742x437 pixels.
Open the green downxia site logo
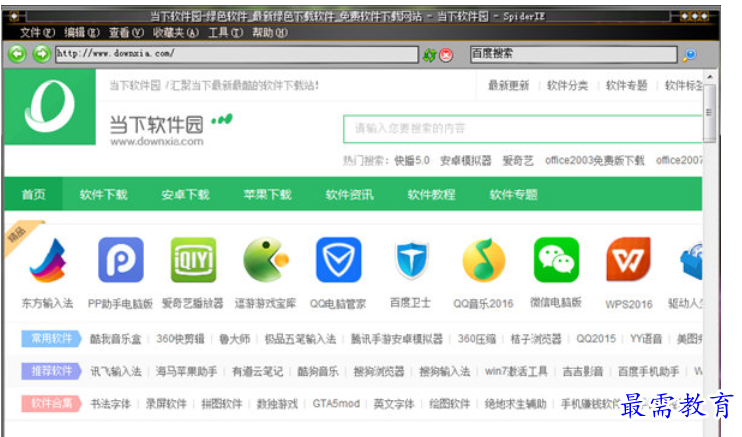tap(50, 107)
